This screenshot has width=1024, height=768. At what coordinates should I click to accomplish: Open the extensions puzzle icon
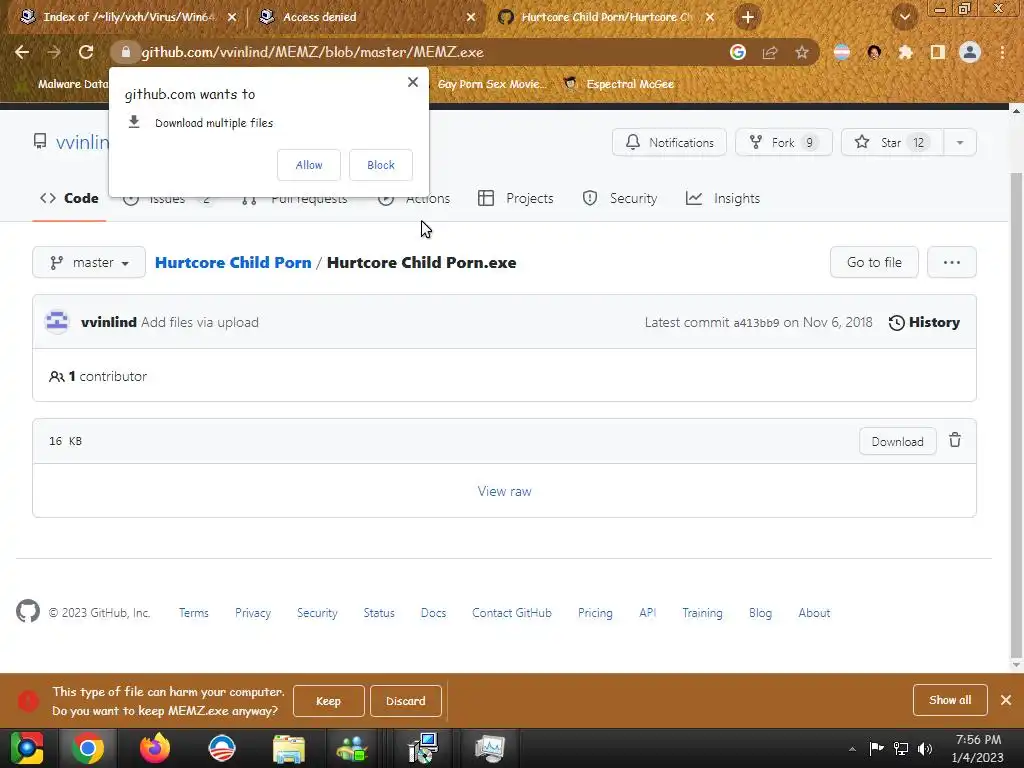point(905,52)
